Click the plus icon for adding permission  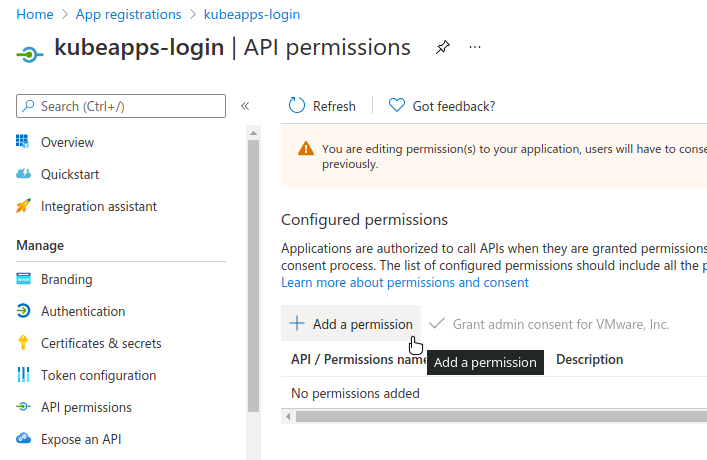pyautogui.click(x=297, y=323)
